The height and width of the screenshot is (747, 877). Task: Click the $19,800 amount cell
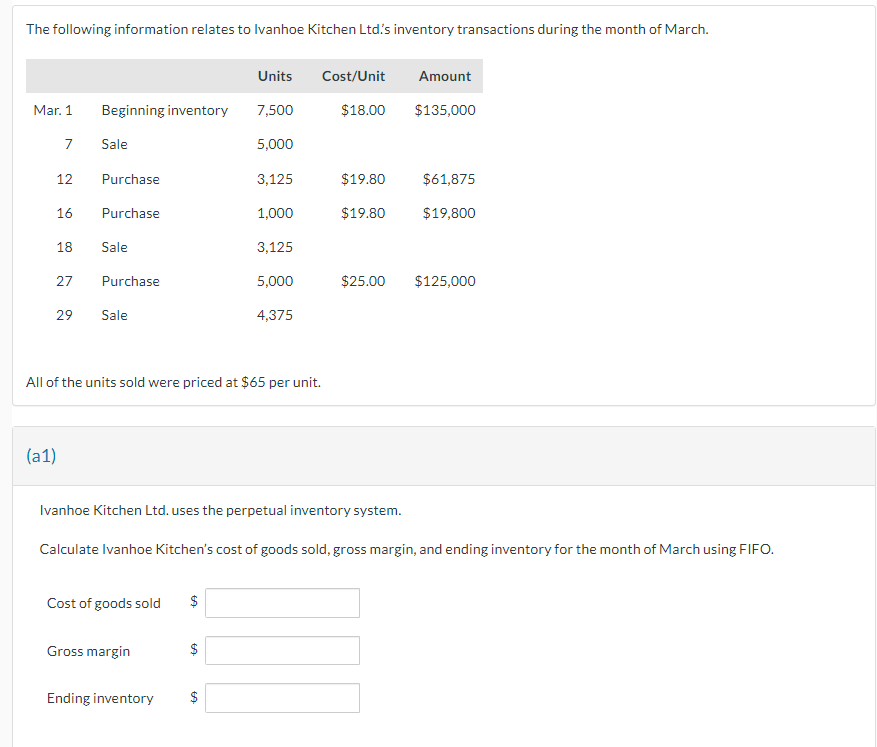tap(449, 213)
